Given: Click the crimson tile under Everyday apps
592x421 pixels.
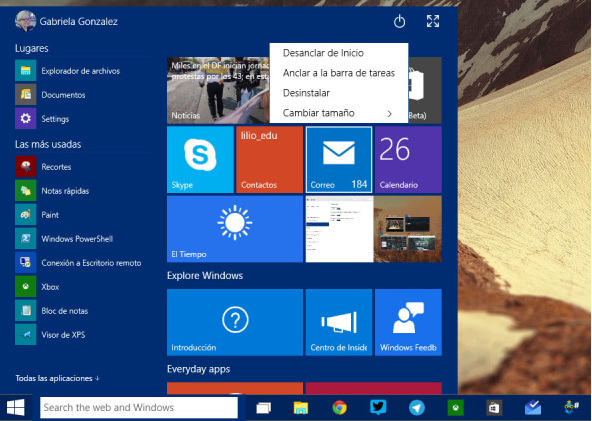Looking at the screenshot, I should [x=373, y=389].
